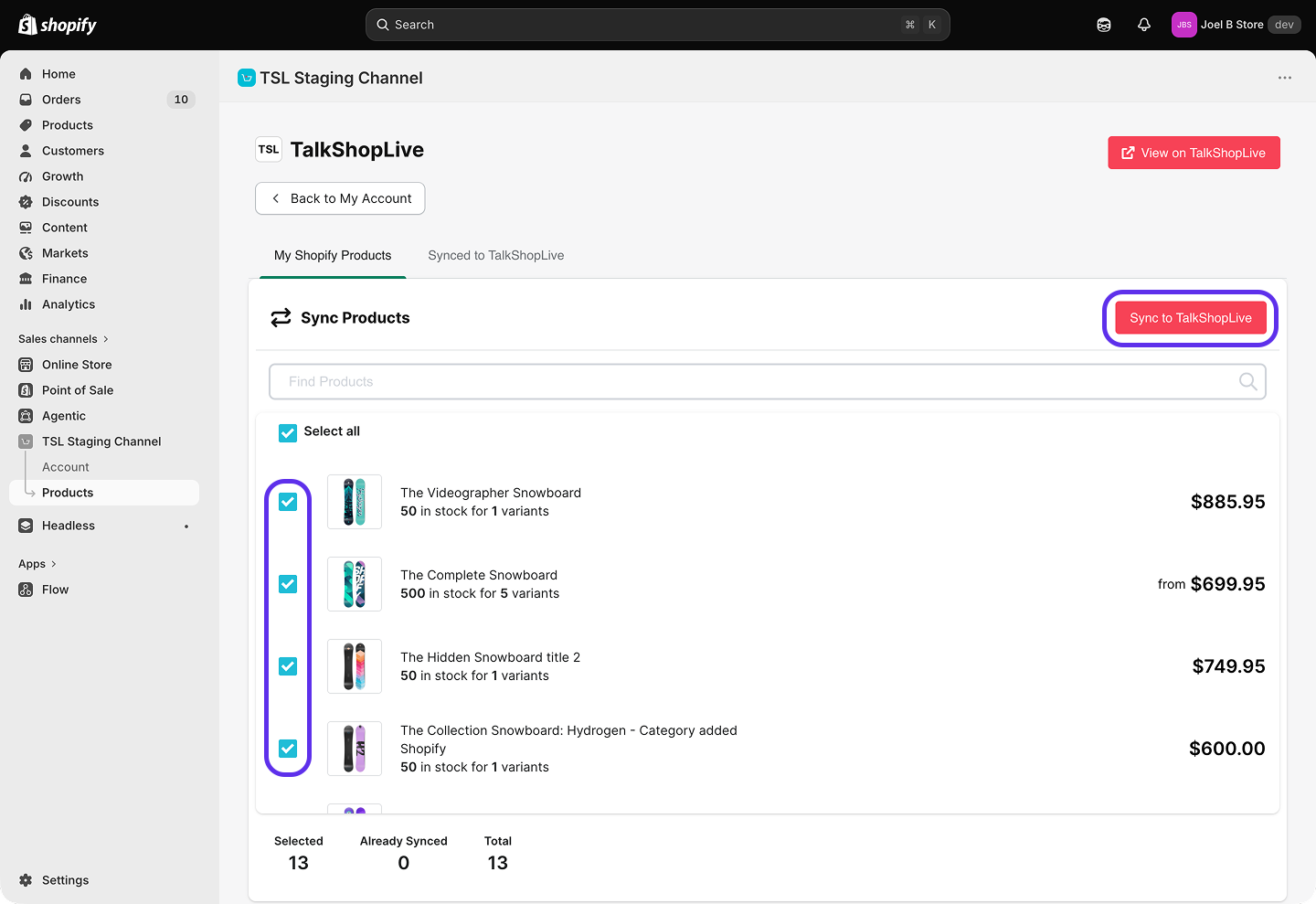Click View on TalkShopLive button
This screenshot has width=1316, height=904.
coord(1194,153)
